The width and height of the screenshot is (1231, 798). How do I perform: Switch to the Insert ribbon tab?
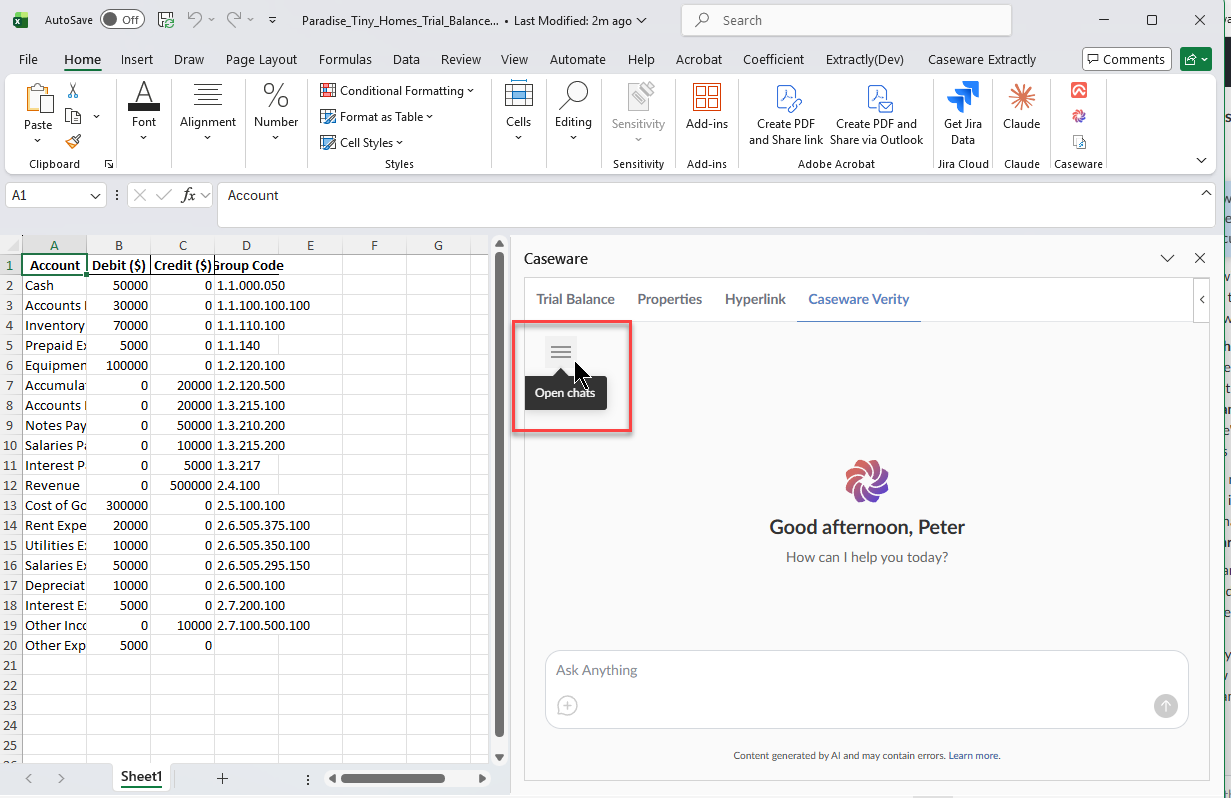[x=137, y=59]
